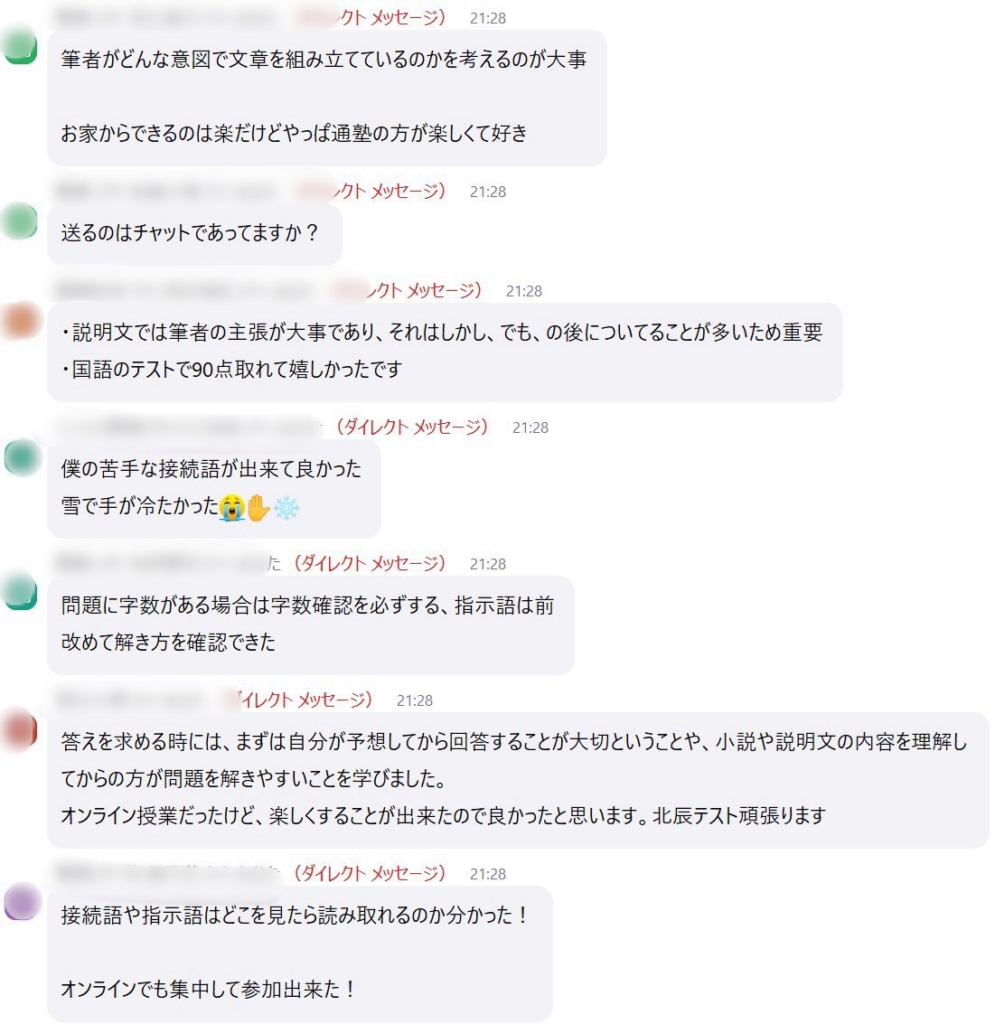Click the orange avatar beside 説明文では message

point(20,319)
